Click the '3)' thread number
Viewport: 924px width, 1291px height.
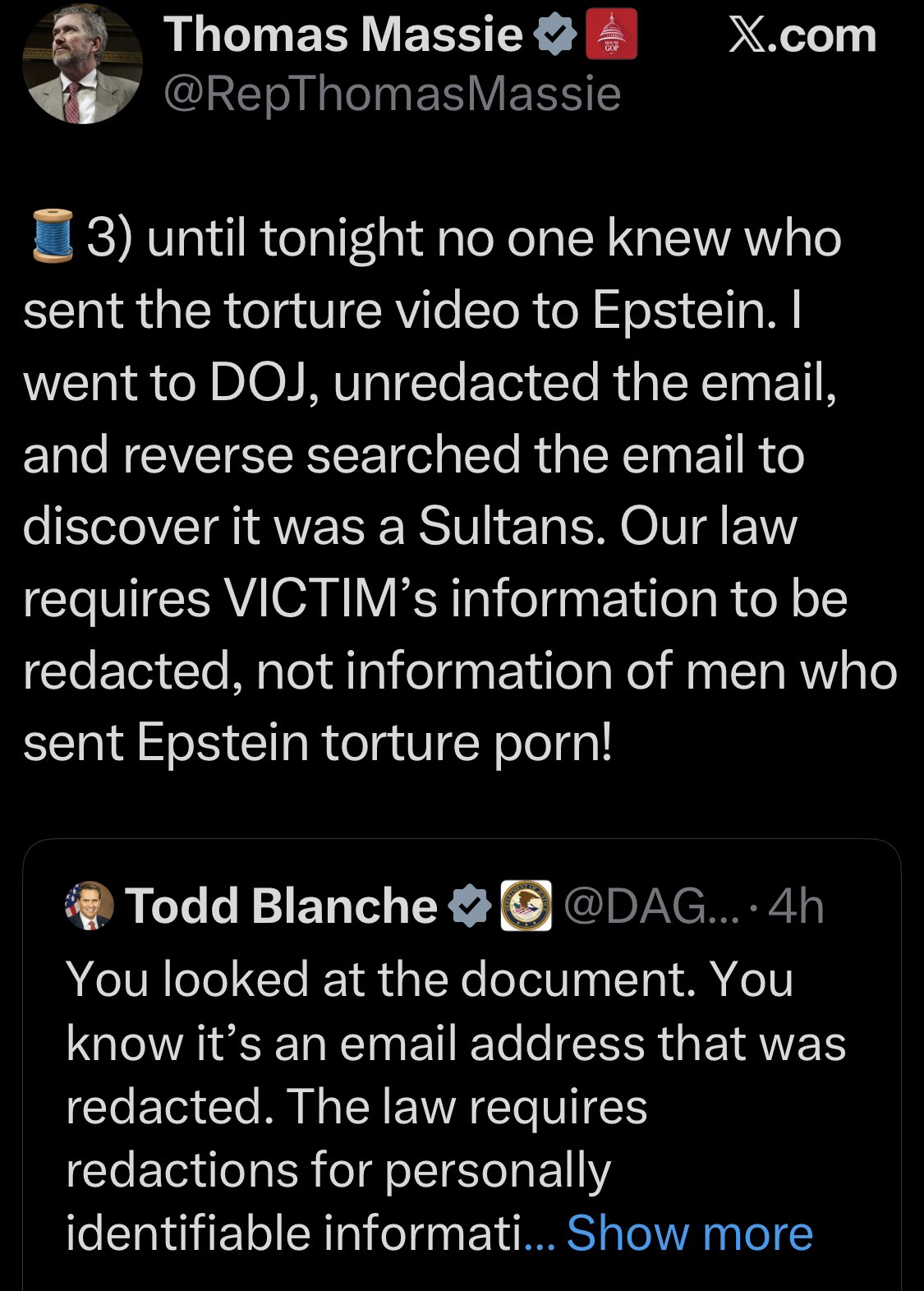(111, 238)
